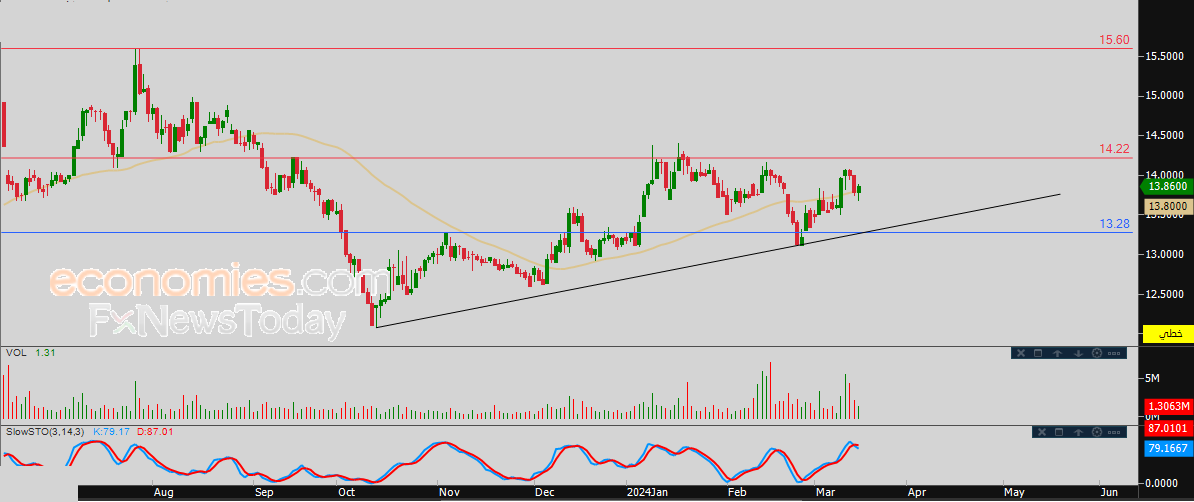Maximize the VOL indicator panel
The width and height of the screenshot is (1194, 502).
click(x=1038, y=353)
